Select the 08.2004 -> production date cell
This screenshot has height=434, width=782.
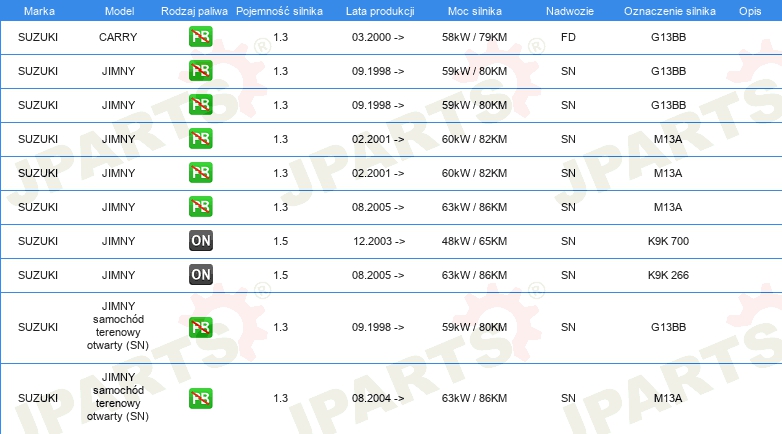pos(378,398)
